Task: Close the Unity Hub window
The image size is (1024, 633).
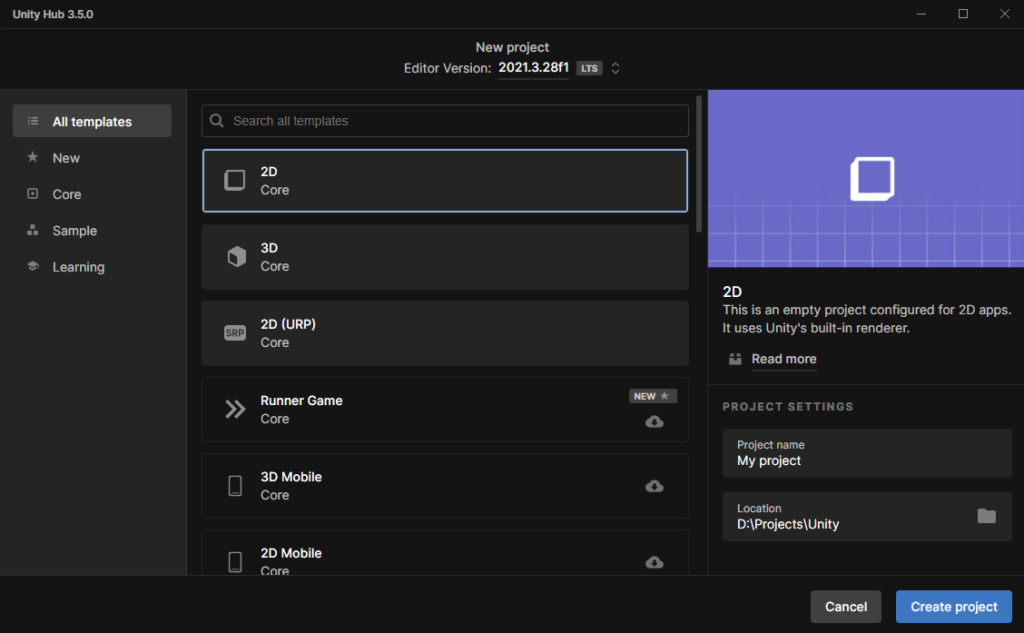Action: pos(1005,14)
